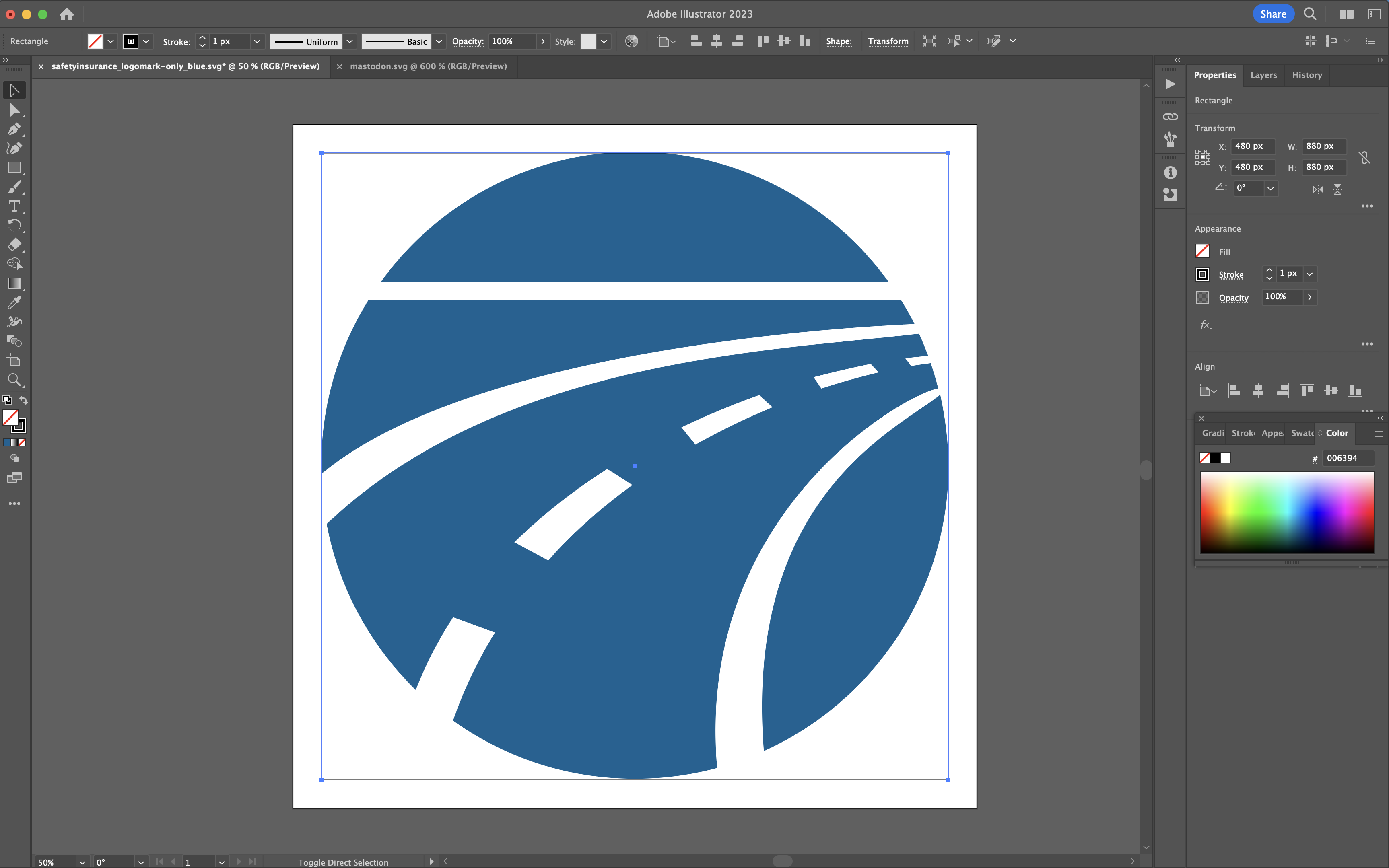The width and height of the screenshot is (1389, 868).
Task: Select the Eraser tool
Action: [14, 245]
